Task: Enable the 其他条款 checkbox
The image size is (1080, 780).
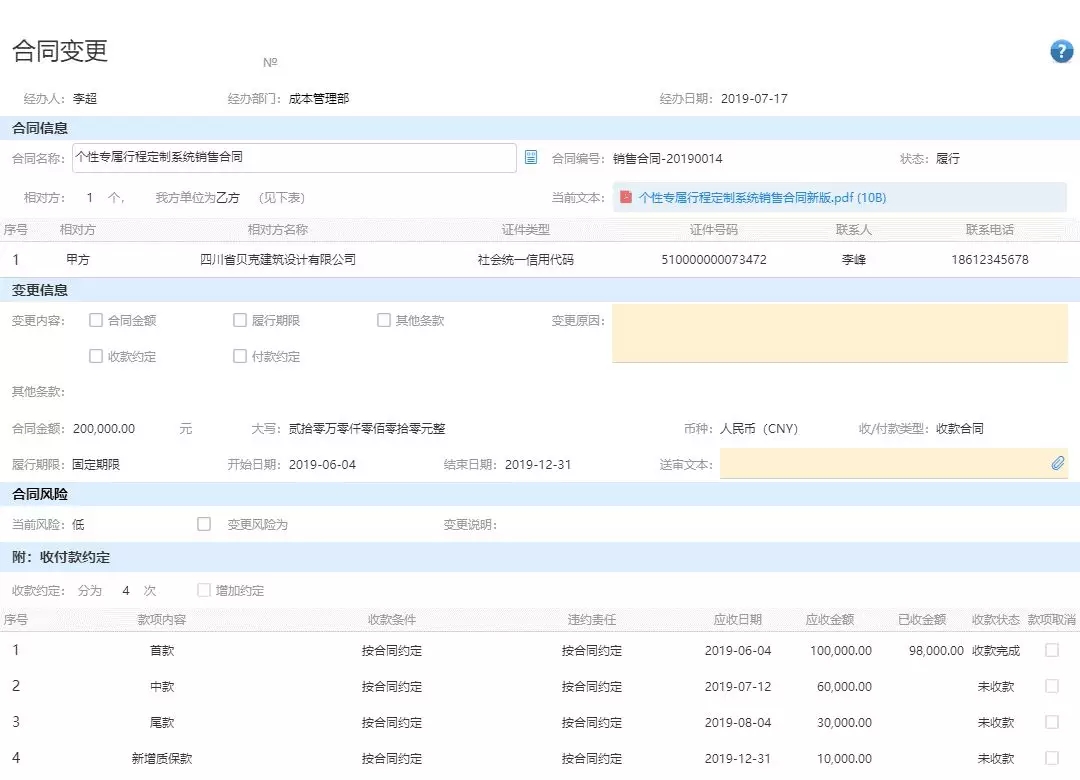Action: tap(384, 321)
